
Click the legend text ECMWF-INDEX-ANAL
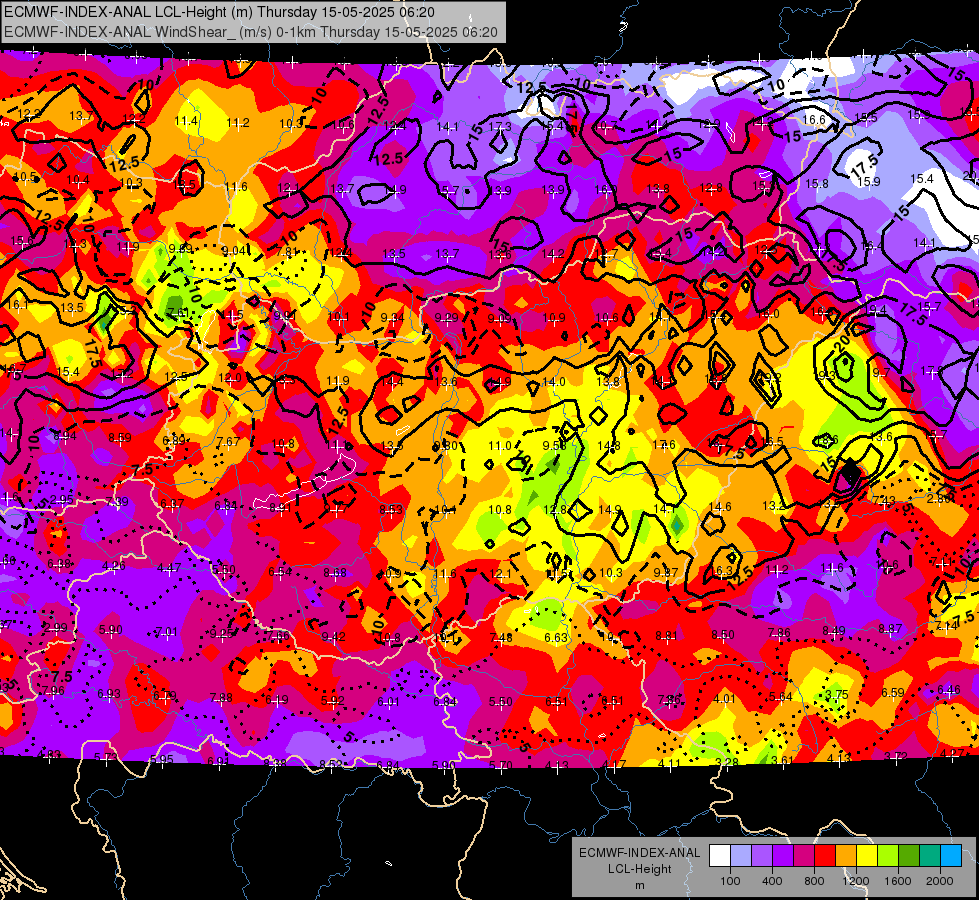[639, 853]
